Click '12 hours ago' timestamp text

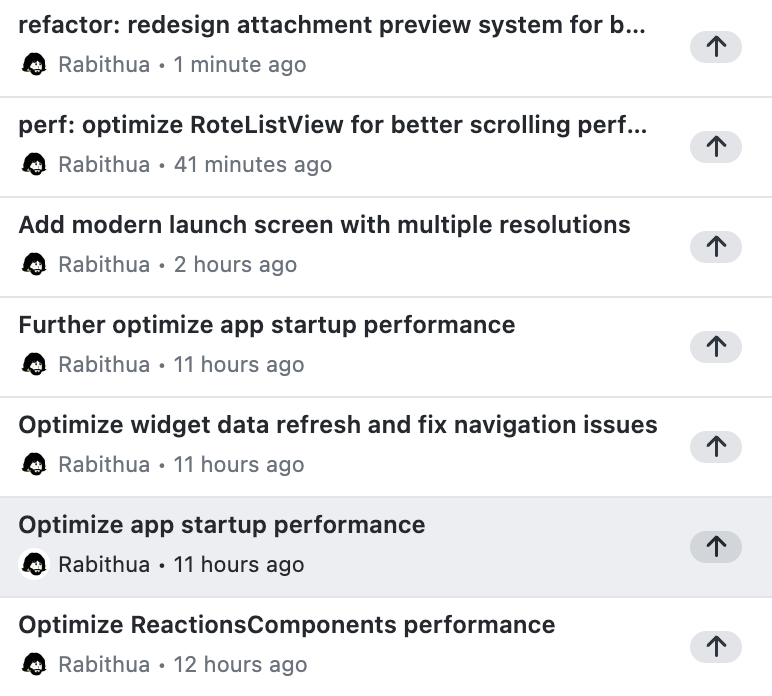pyautogui.click(x=240, y=665)
